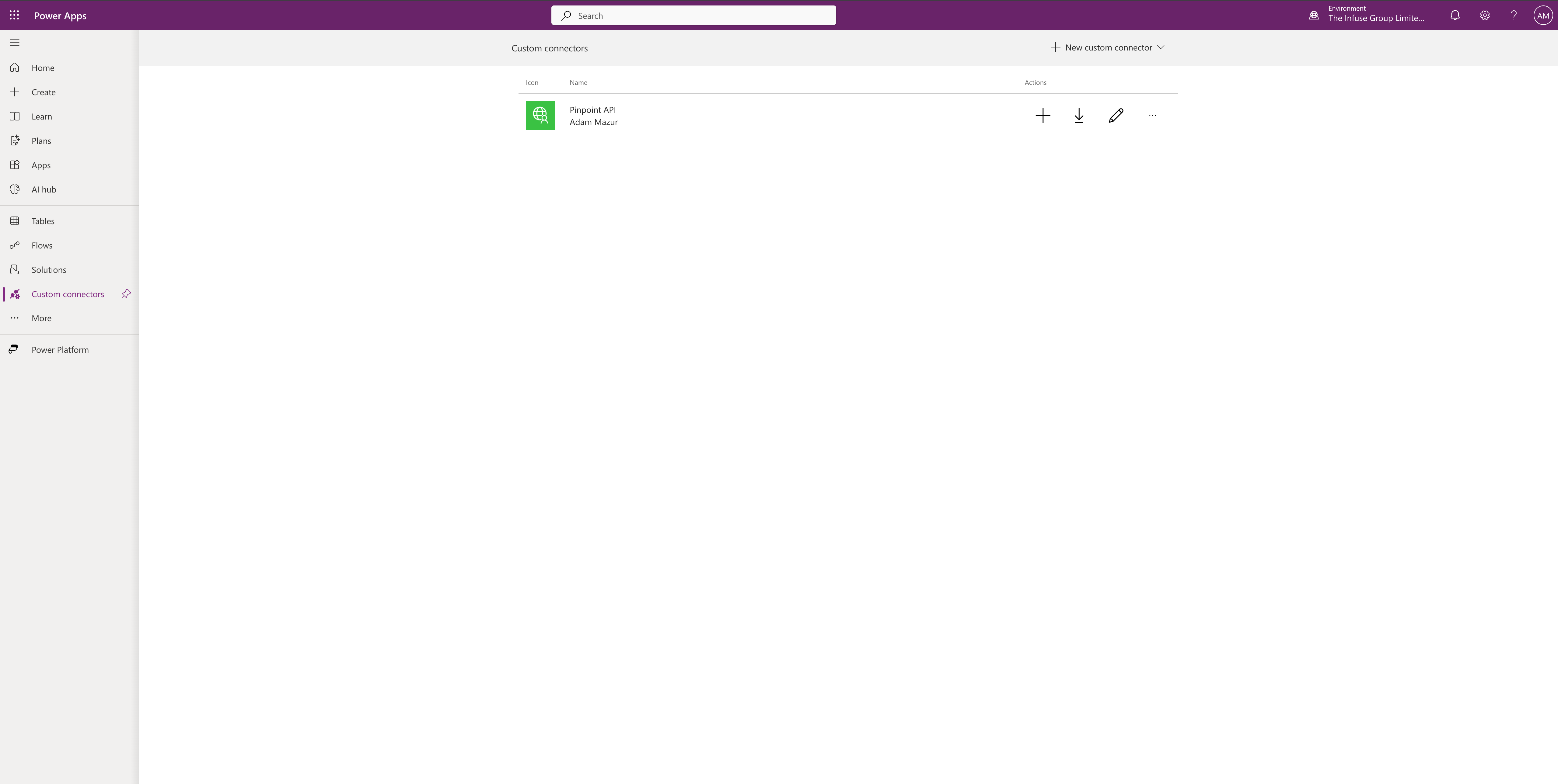Image resolution: width=1558 pixels, height=784 pixels.
Task: Click Adam Mazur owner text
Action: (593, 122)
